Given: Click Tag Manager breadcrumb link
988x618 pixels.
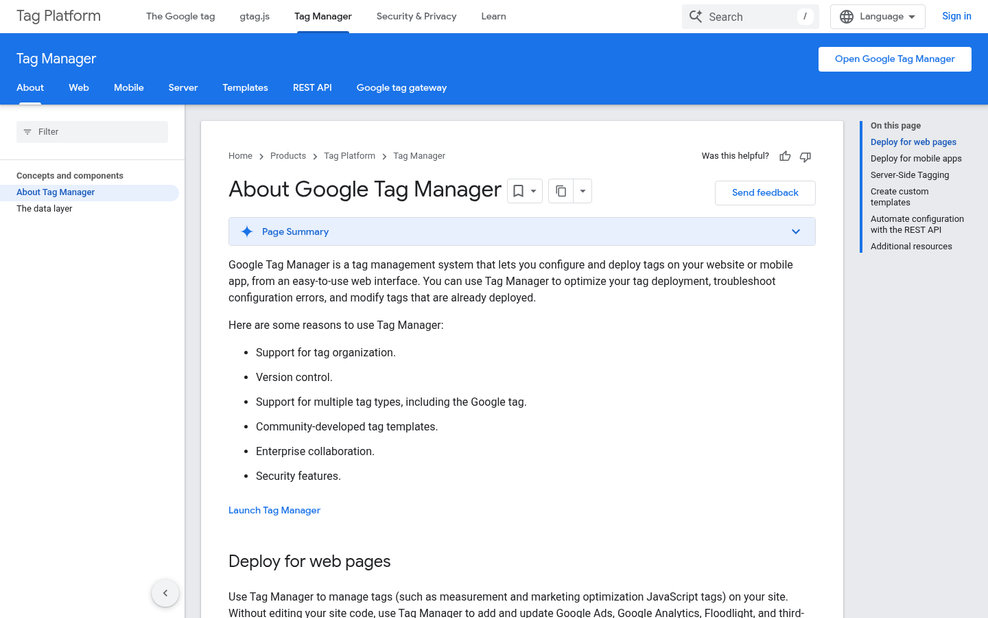Looking at the screenshot, I should click(419, 156).
